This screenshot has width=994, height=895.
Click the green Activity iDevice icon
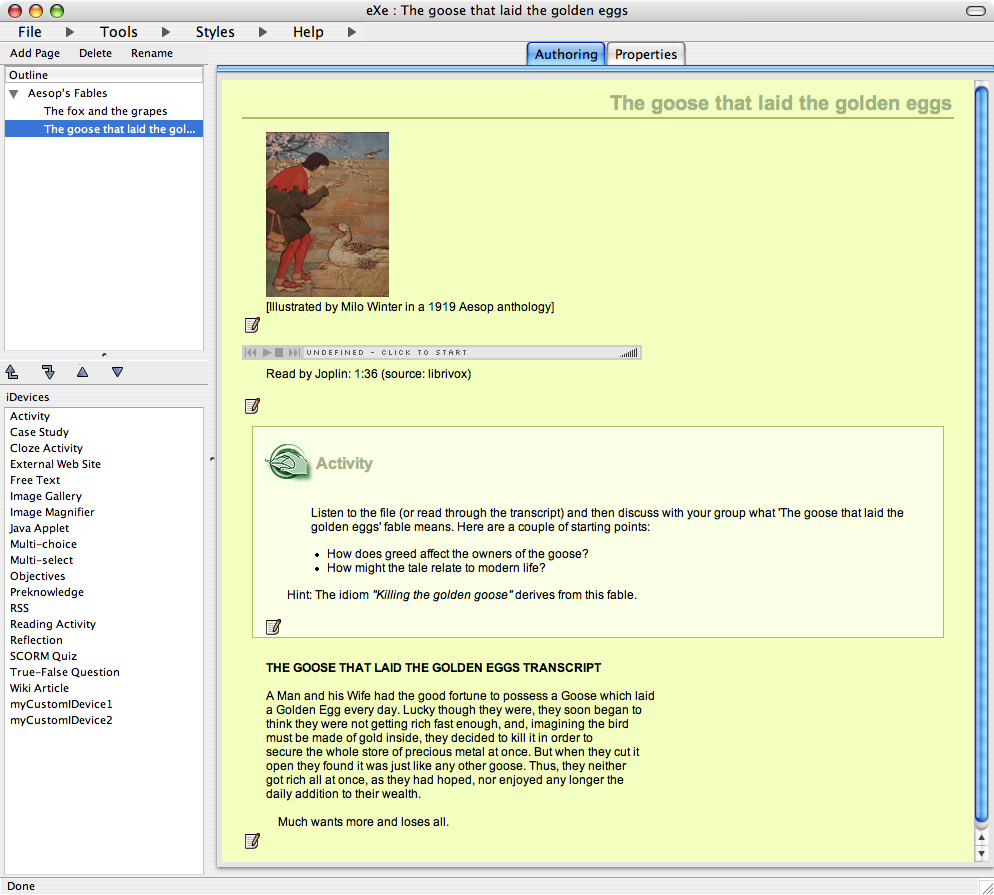tap(288, 462)
